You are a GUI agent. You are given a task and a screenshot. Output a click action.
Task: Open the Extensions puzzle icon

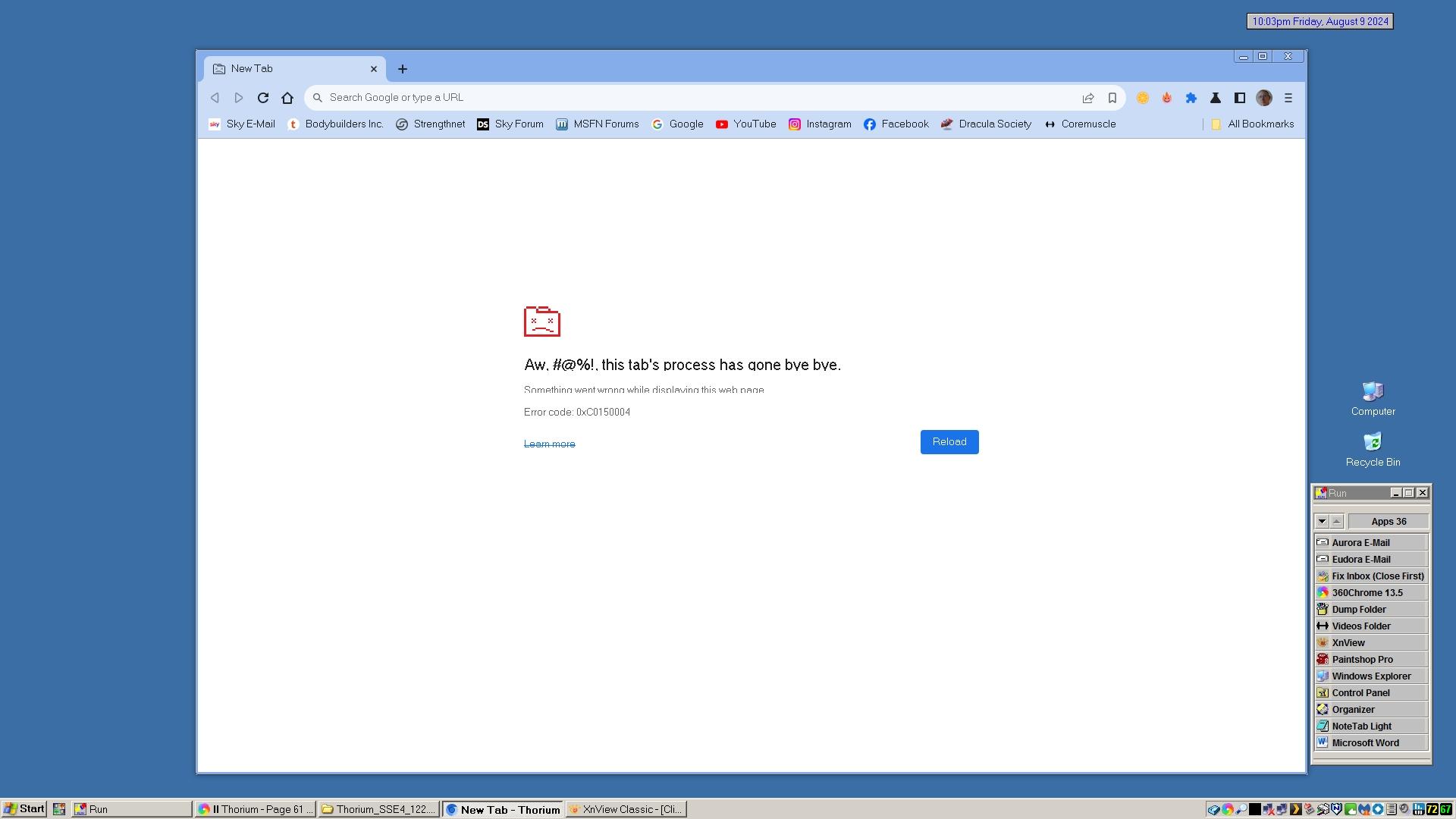[x=1191, y=98]
